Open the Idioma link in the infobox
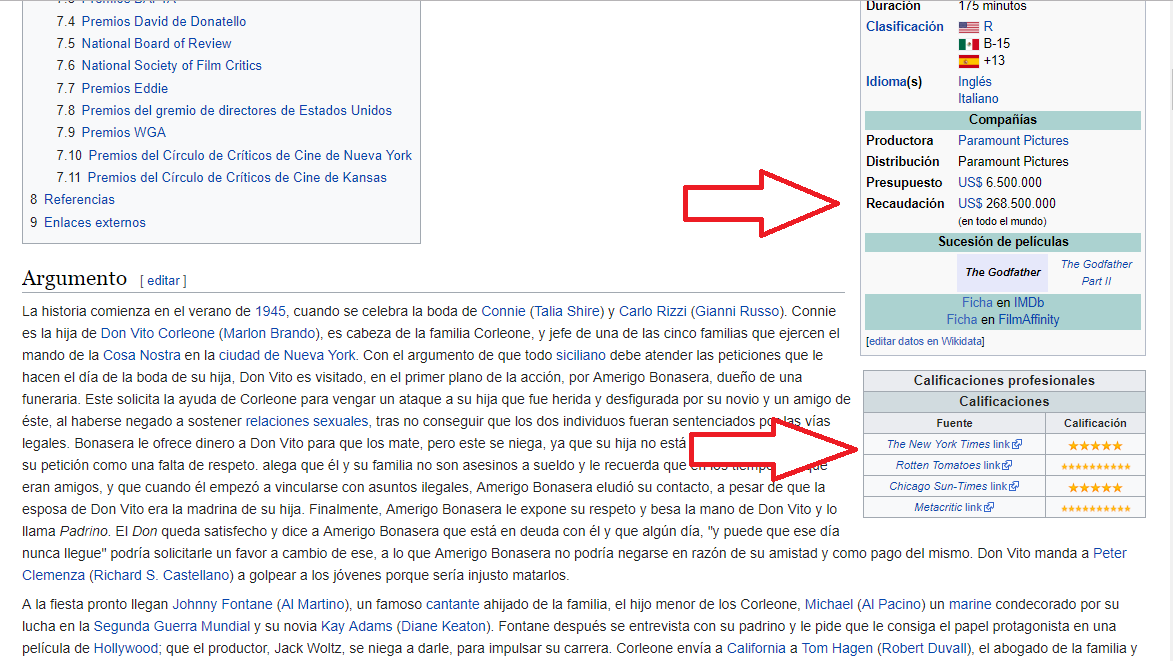The image size is (1173, 661). click(885, 82)
